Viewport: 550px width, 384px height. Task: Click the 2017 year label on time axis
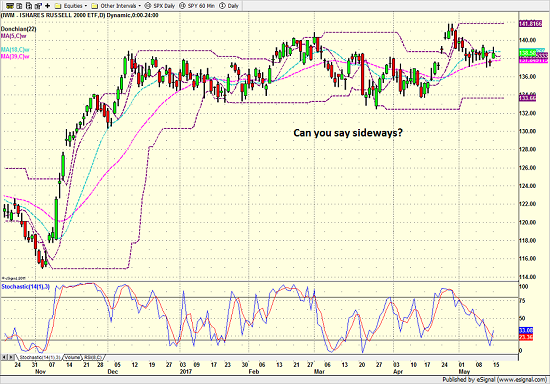(x=186, y=371)
